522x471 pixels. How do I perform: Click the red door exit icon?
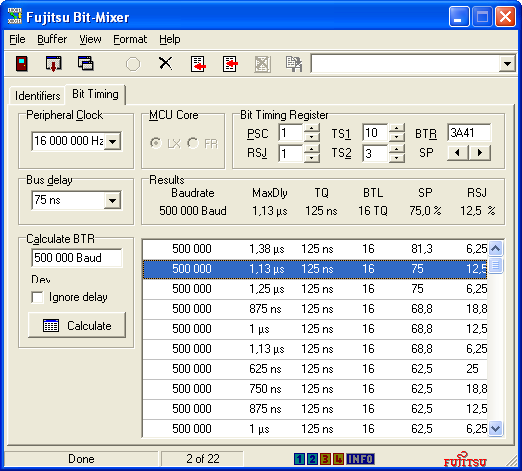[x=22, y=63]
